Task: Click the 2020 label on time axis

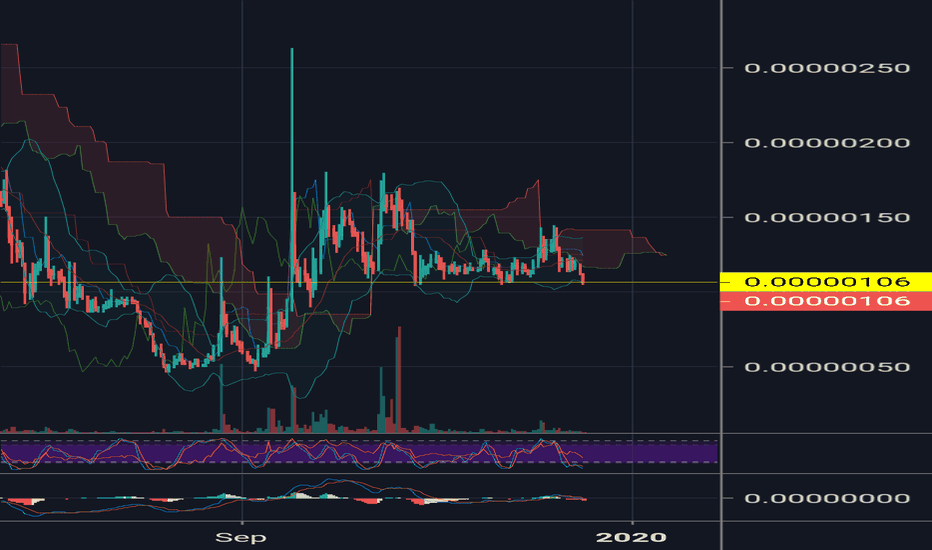Action: click(x=631, y=538)
